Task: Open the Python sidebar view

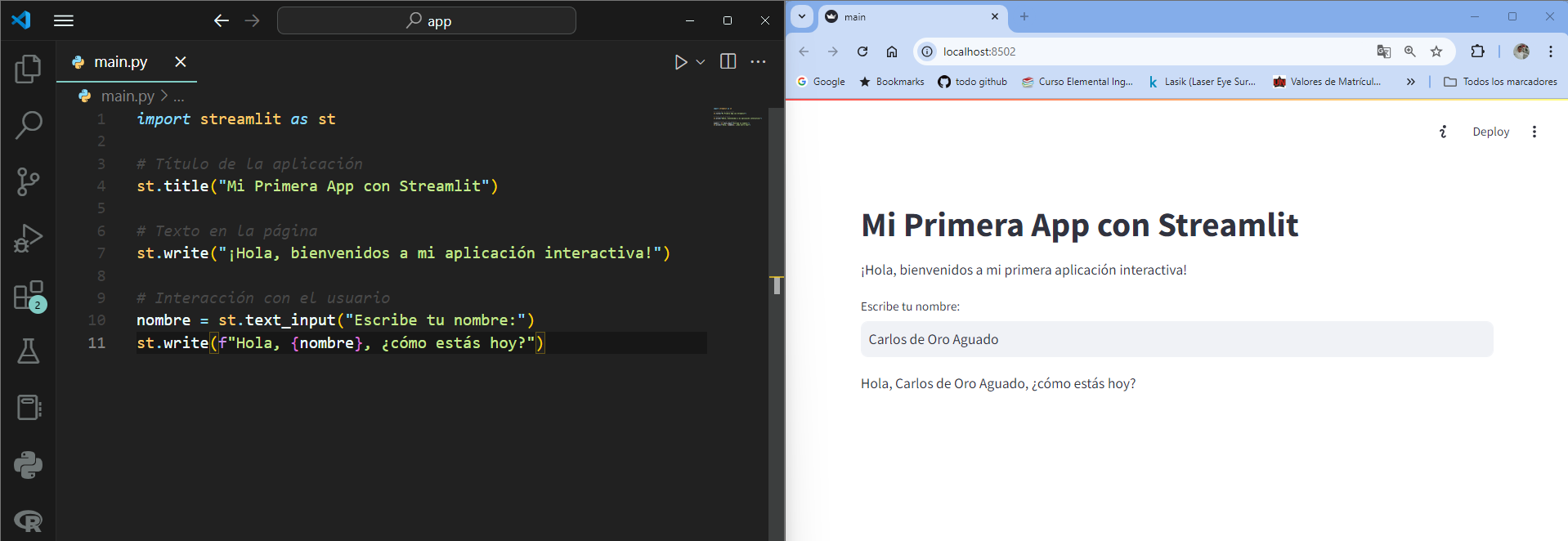Action: click(29, 465)
